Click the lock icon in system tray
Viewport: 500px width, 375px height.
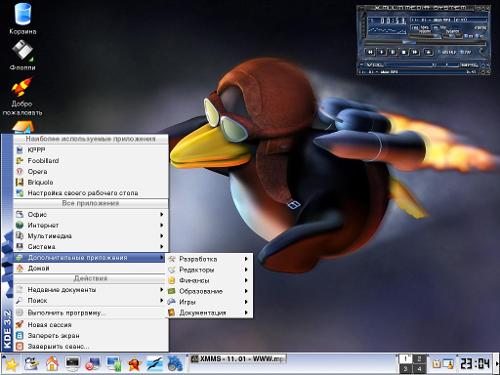(x=437, y=363)
